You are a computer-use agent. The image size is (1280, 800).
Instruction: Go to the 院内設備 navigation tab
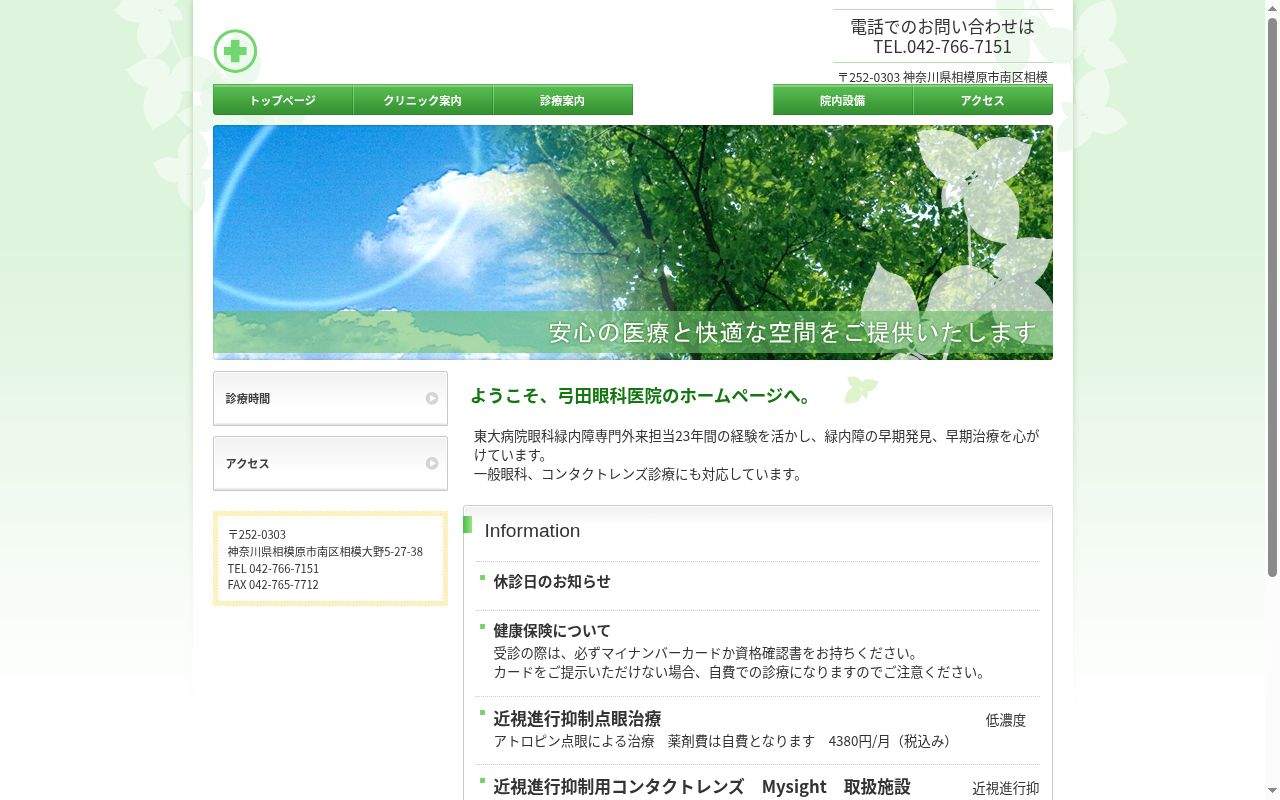843,100
